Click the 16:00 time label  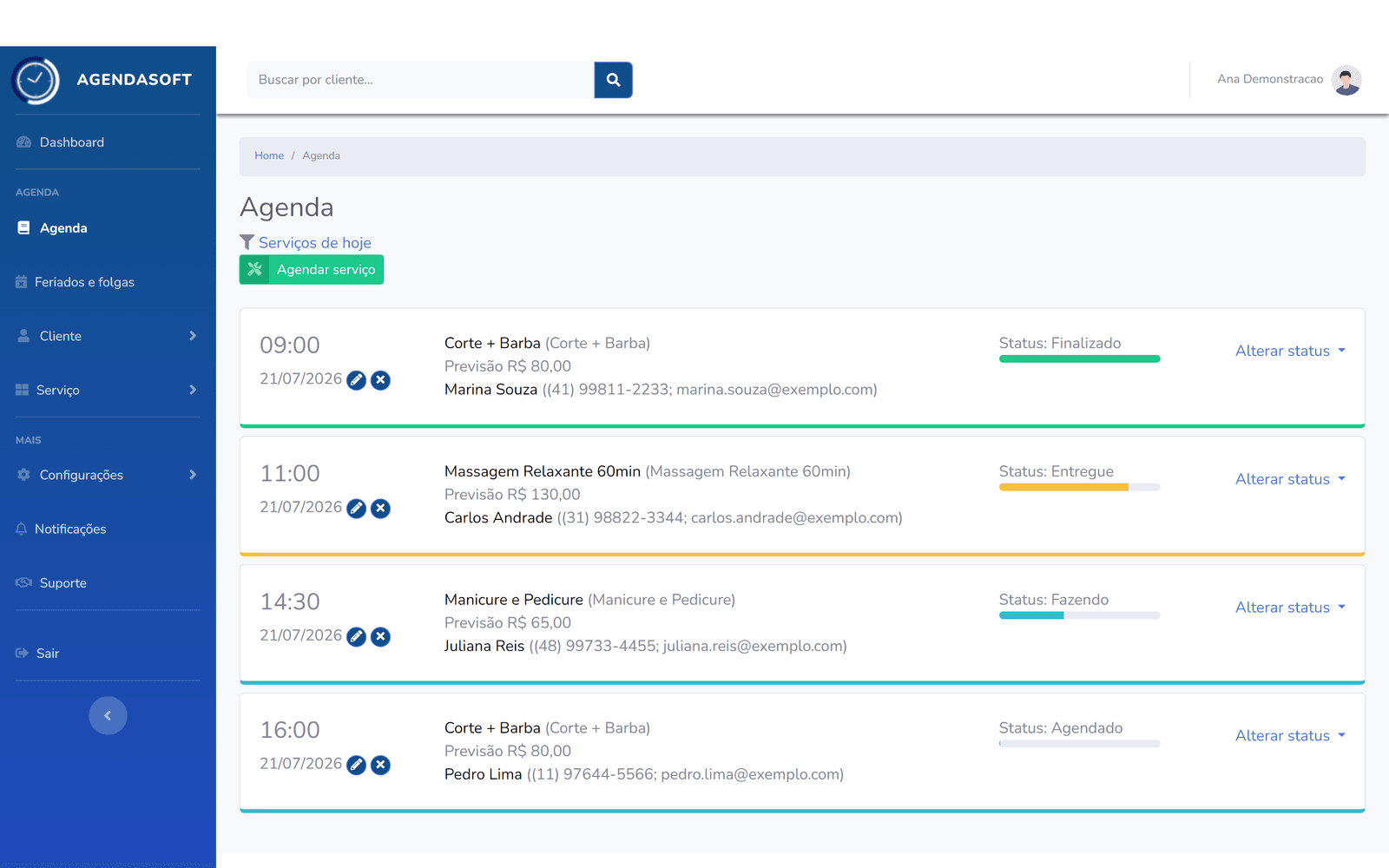click(x=290, y=730)
